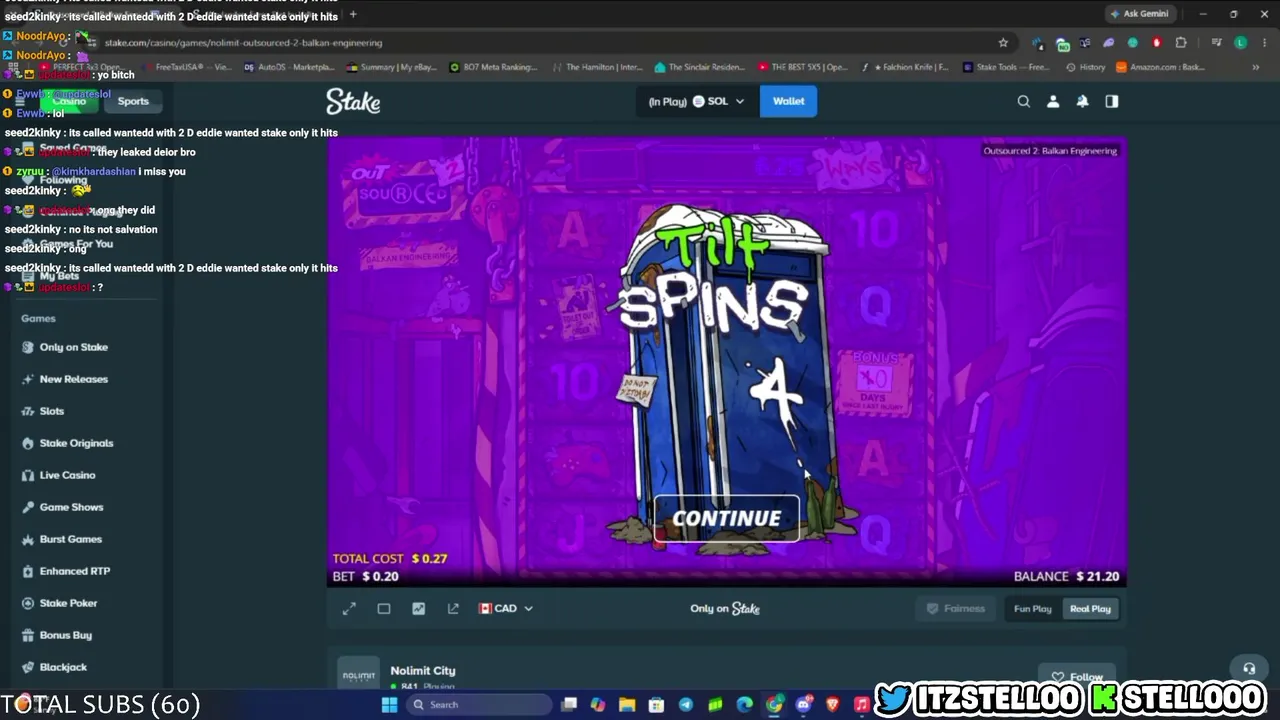The height and width of the screenshot is (720, 1280).
Task: Open Game Shows category
Action: (x=71, y=507)
